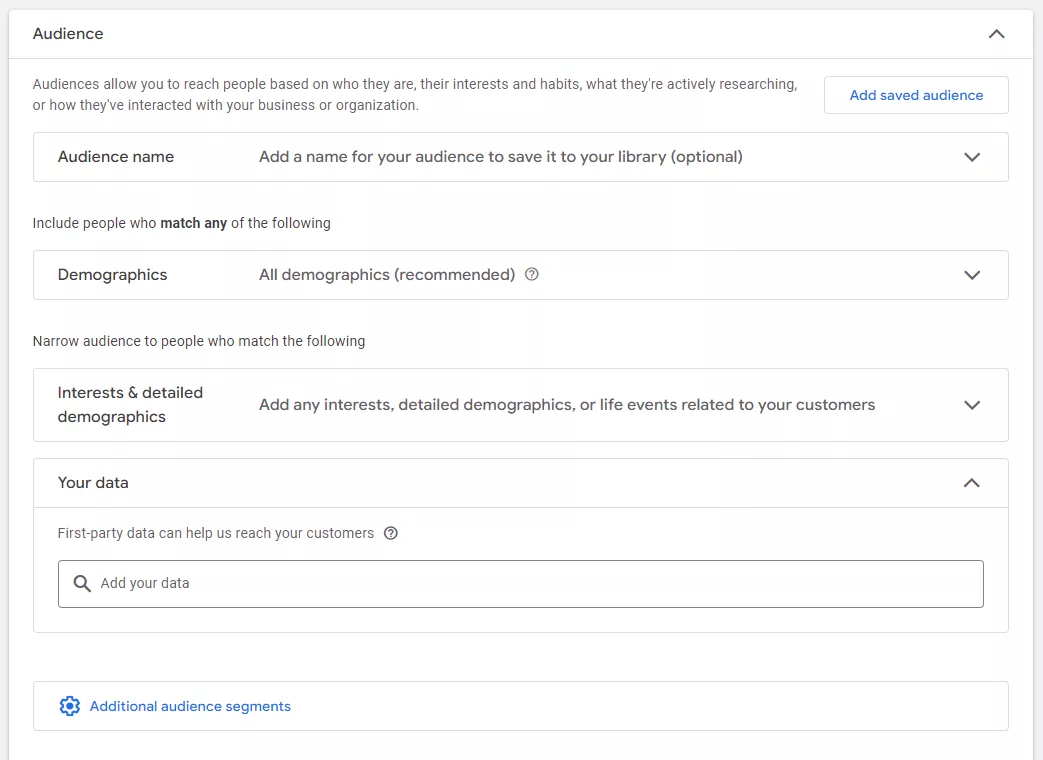Expand the Audience name dropdown chevron
Image resolution: width=1043 pixels, height=760 pixels.
[x=971, y=157]
